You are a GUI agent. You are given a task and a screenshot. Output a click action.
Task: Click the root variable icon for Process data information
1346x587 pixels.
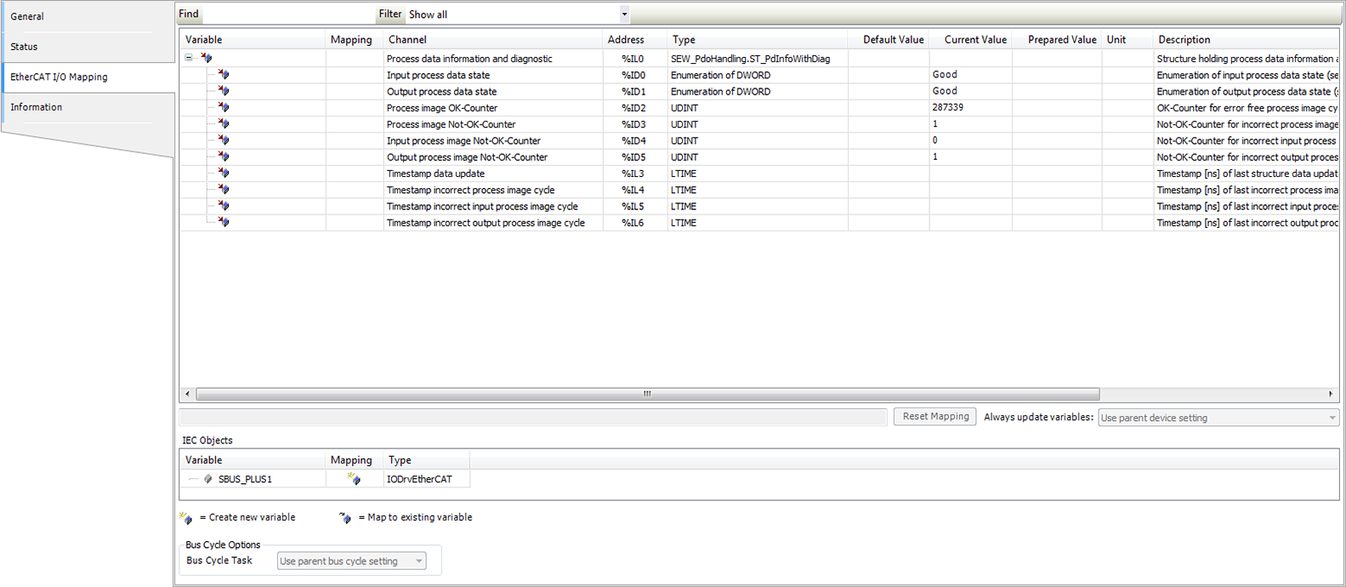coord(207,59)
